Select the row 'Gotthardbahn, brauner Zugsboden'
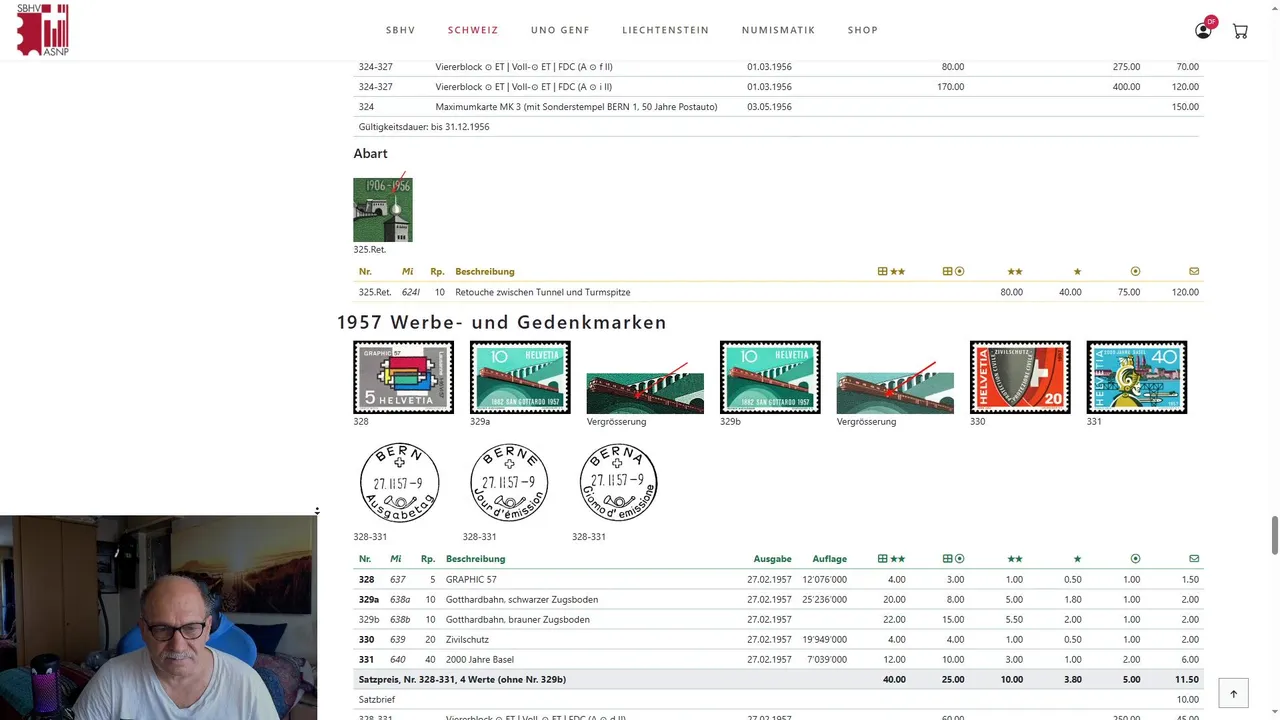 click(x=778, y=619)
